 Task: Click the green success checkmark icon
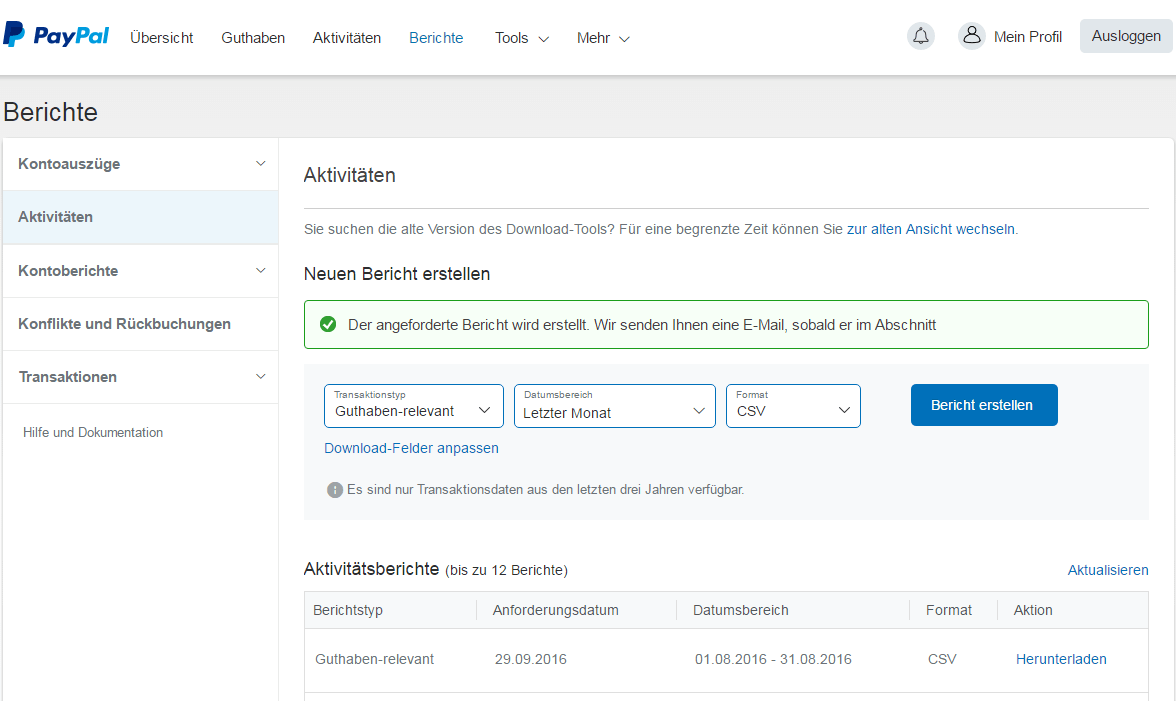point(328,325)
